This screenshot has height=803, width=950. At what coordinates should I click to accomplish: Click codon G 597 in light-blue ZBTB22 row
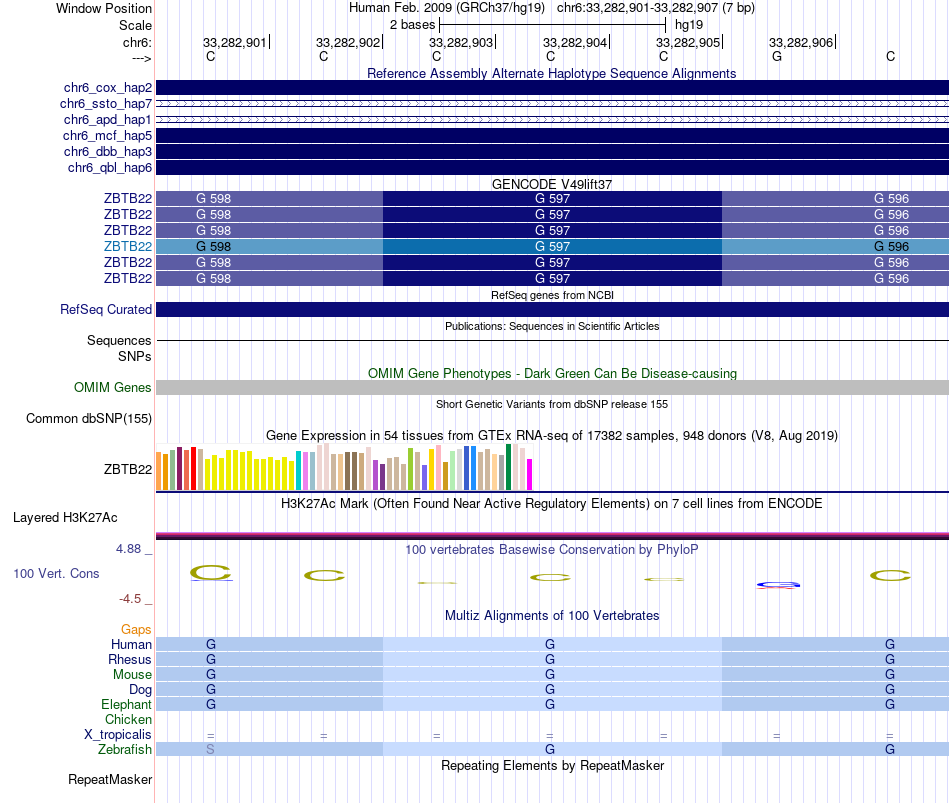point(553,247)
